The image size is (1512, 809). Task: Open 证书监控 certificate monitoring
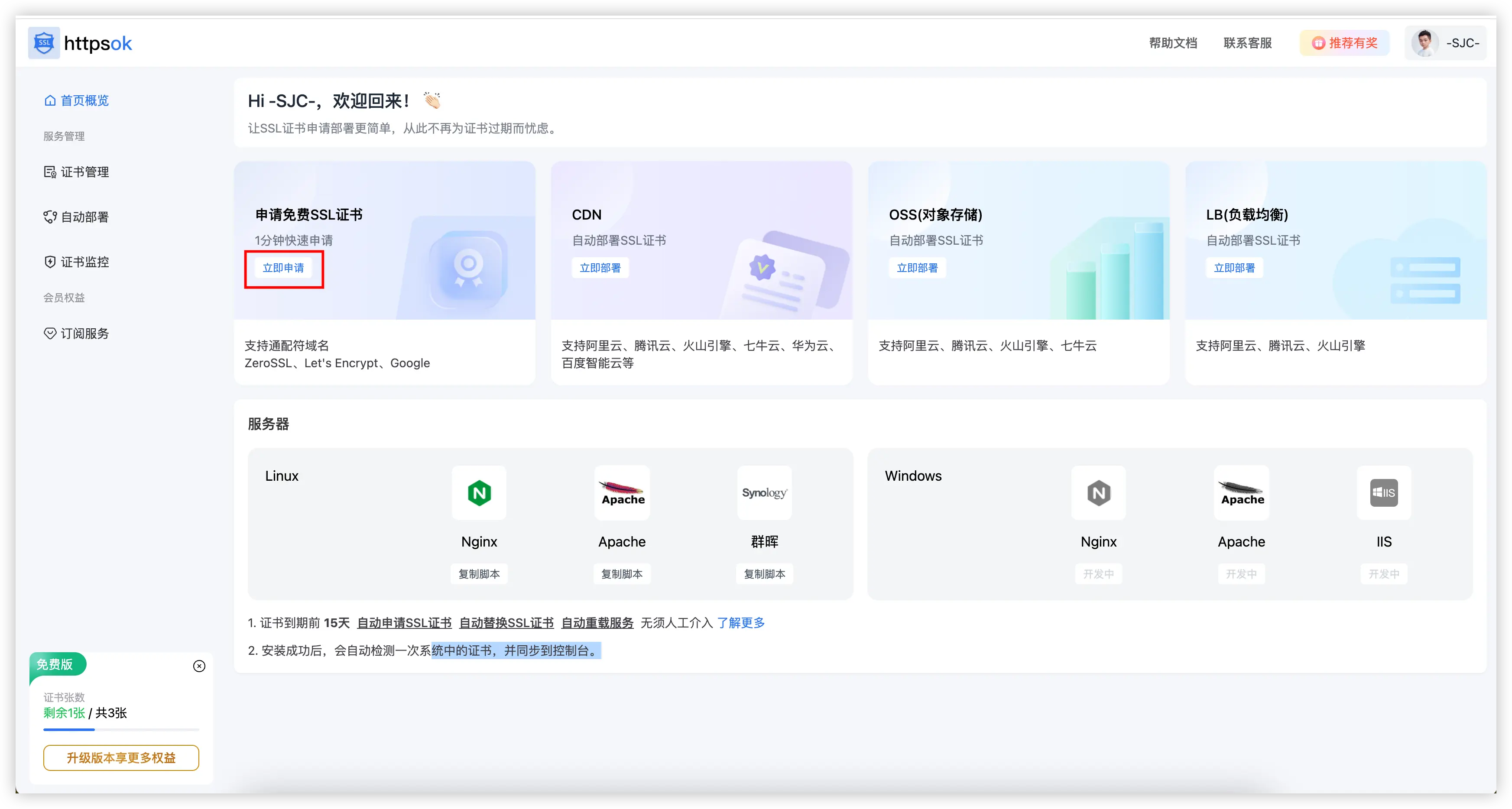pyautogui.click(x=85, y=262)
